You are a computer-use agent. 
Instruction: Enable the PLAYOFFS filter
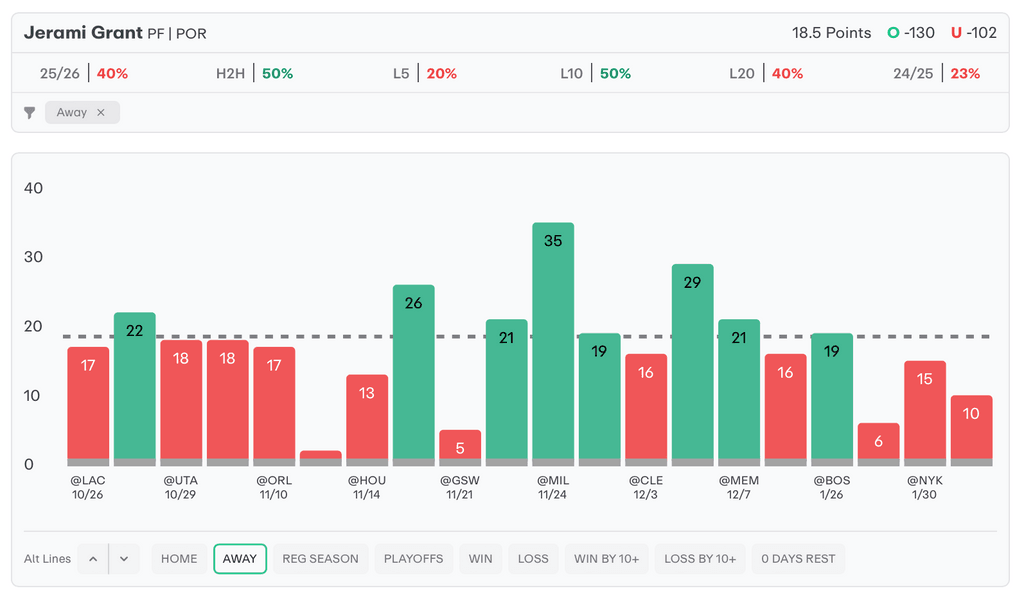[x=413, y=559]
